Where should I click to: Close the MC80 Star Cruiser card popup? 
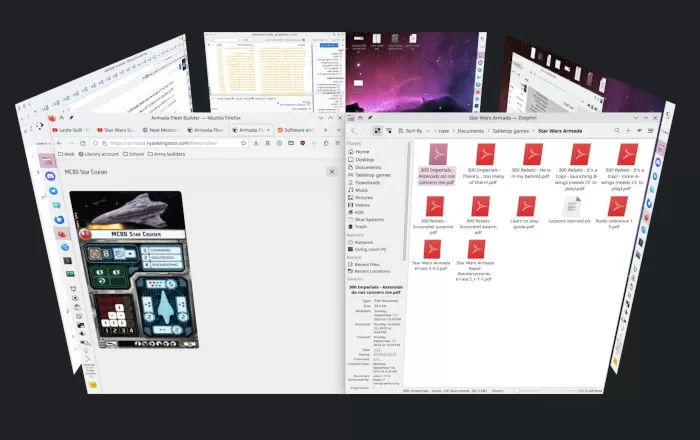tap(332, 172)
